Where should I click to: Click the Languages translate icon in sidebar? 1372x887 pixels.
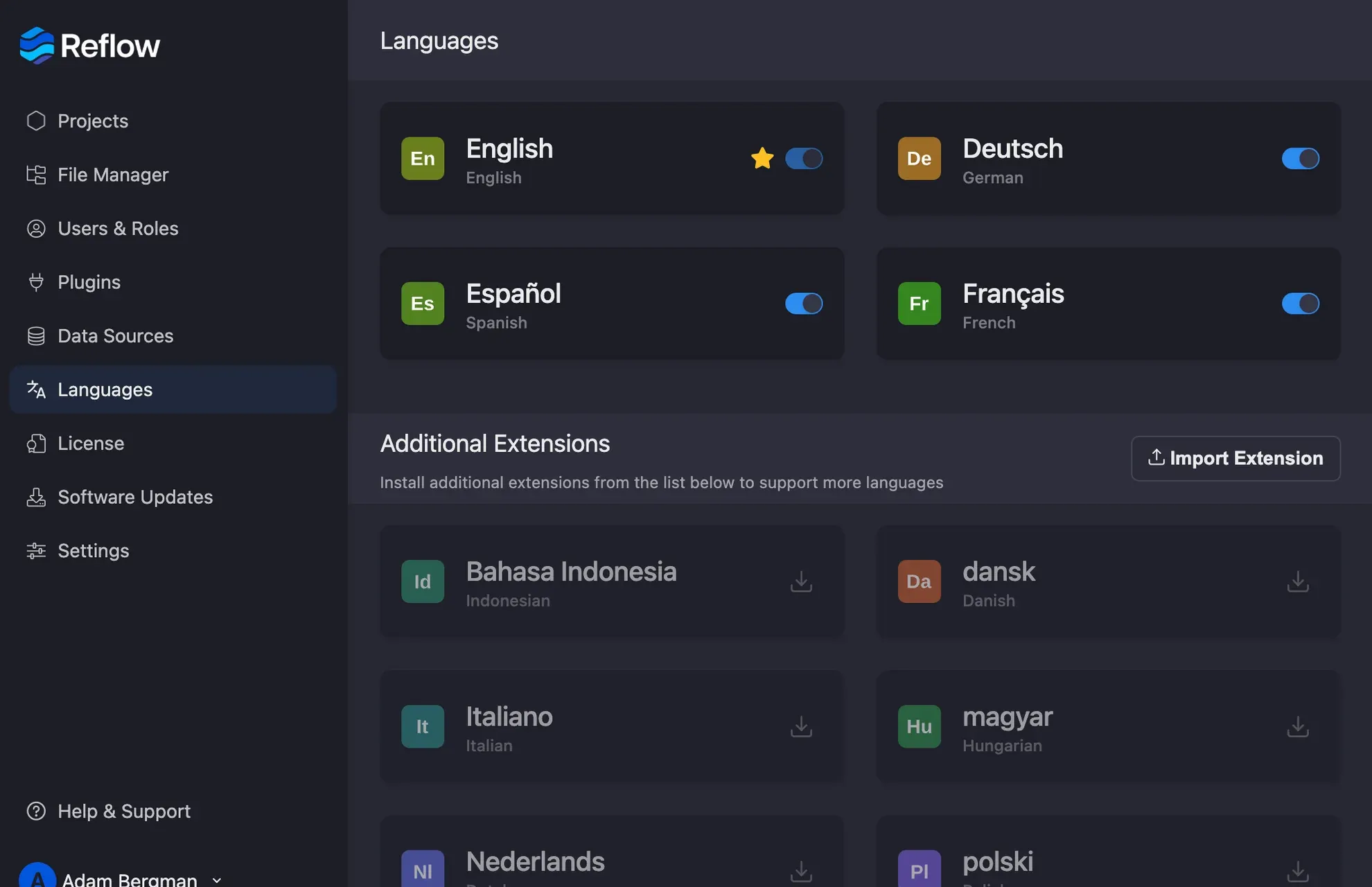(36, 389)
